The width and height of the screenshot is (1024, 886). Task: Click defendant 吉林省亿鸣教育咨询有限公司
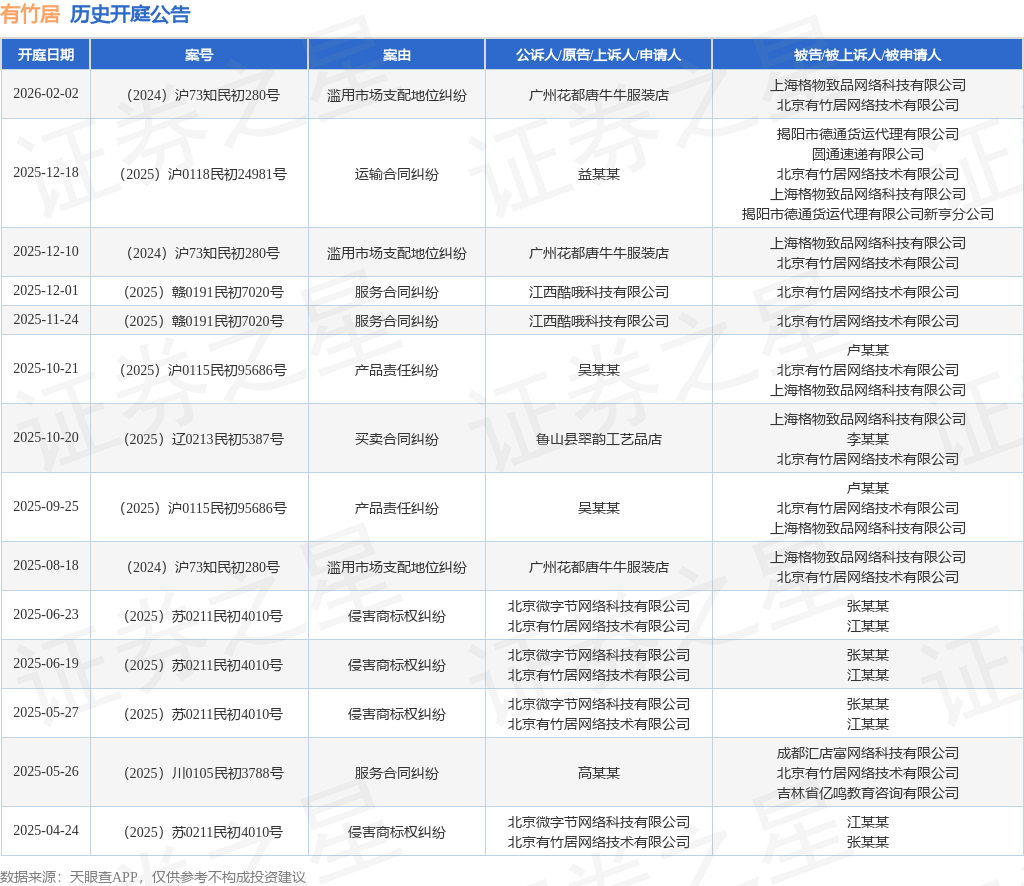tap(867, 793)
